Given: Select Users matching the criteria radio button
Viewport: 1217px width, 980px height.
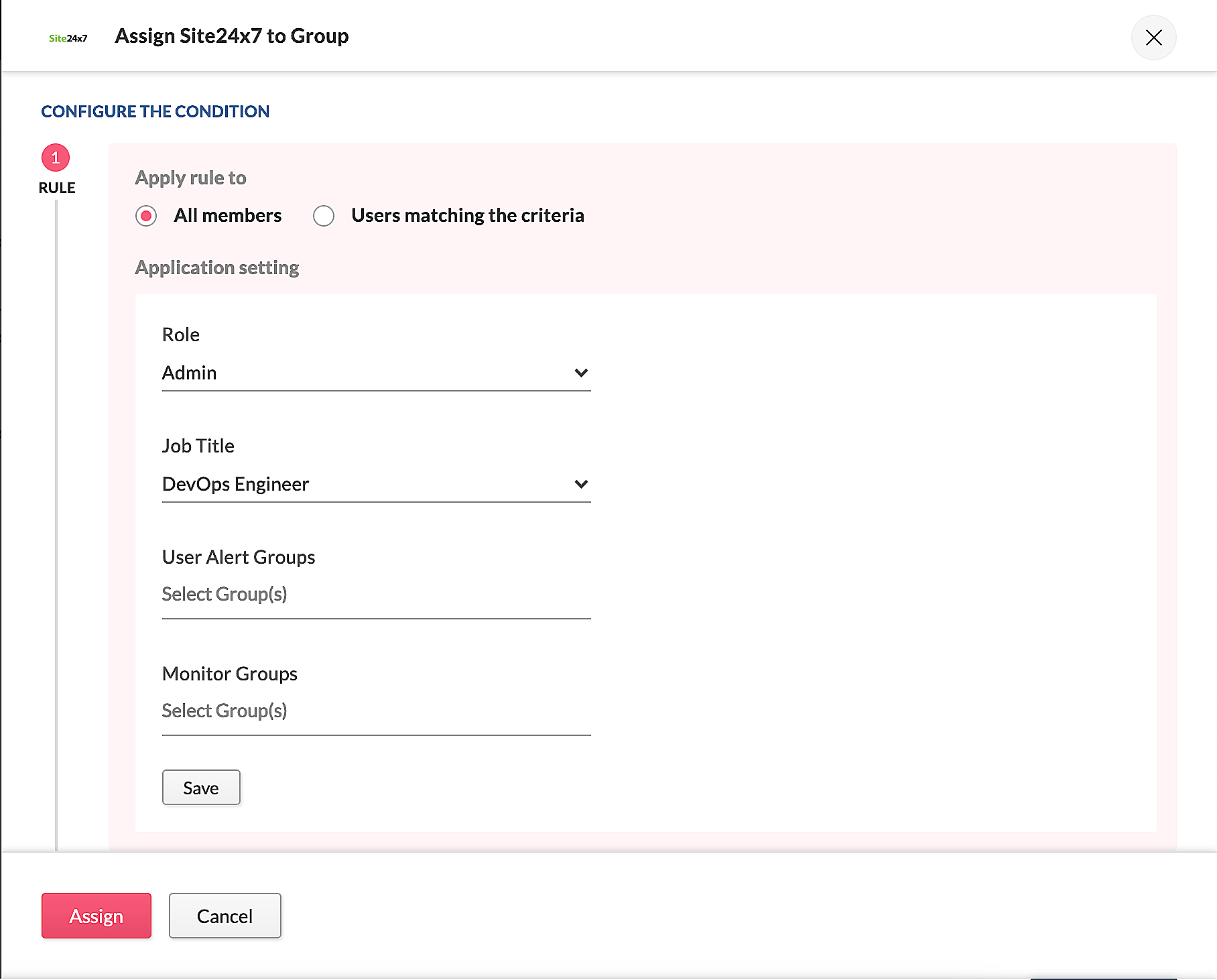Looking at the screenshot, I should (324, 216).
